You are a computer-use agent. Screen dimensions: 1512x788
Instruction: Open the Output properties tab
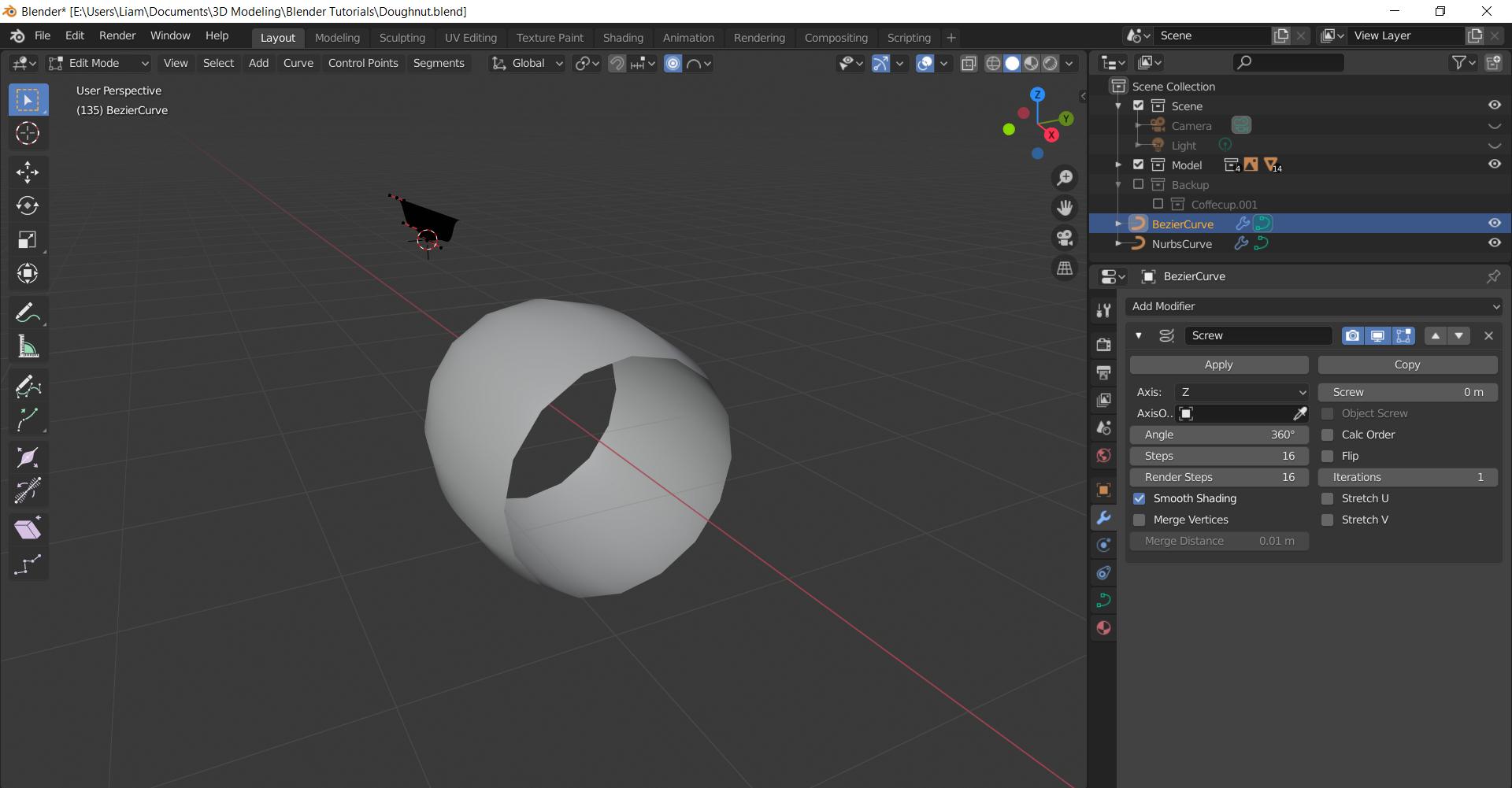(1103, 372)
